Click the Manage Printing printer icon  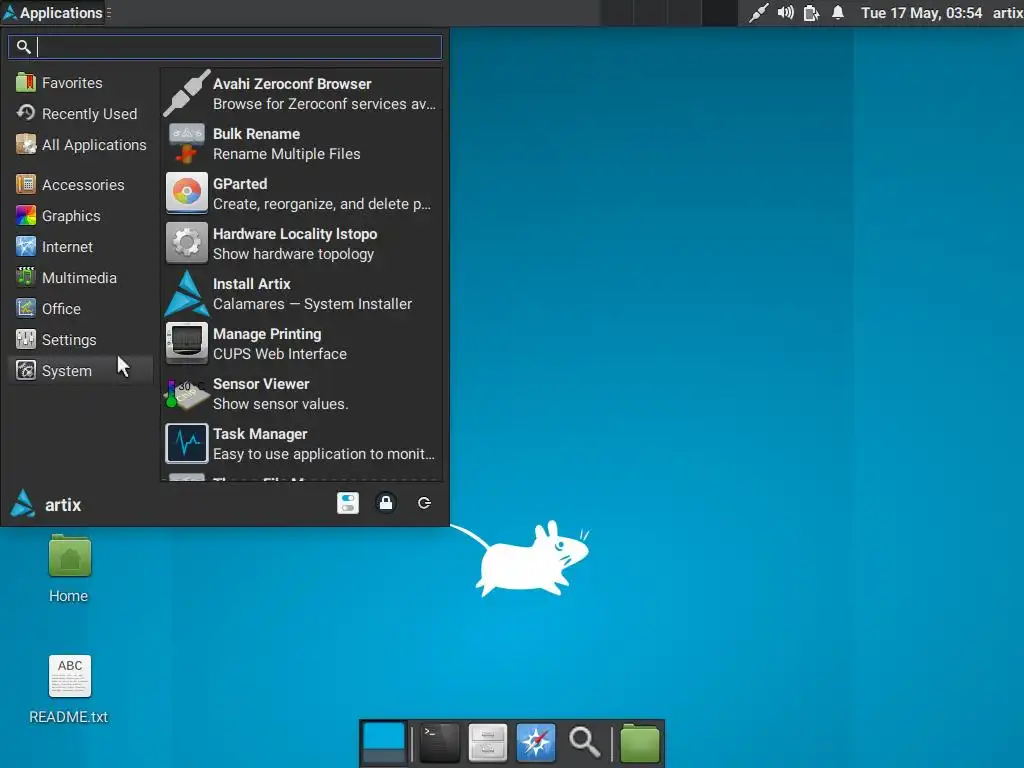click(187, 343)
